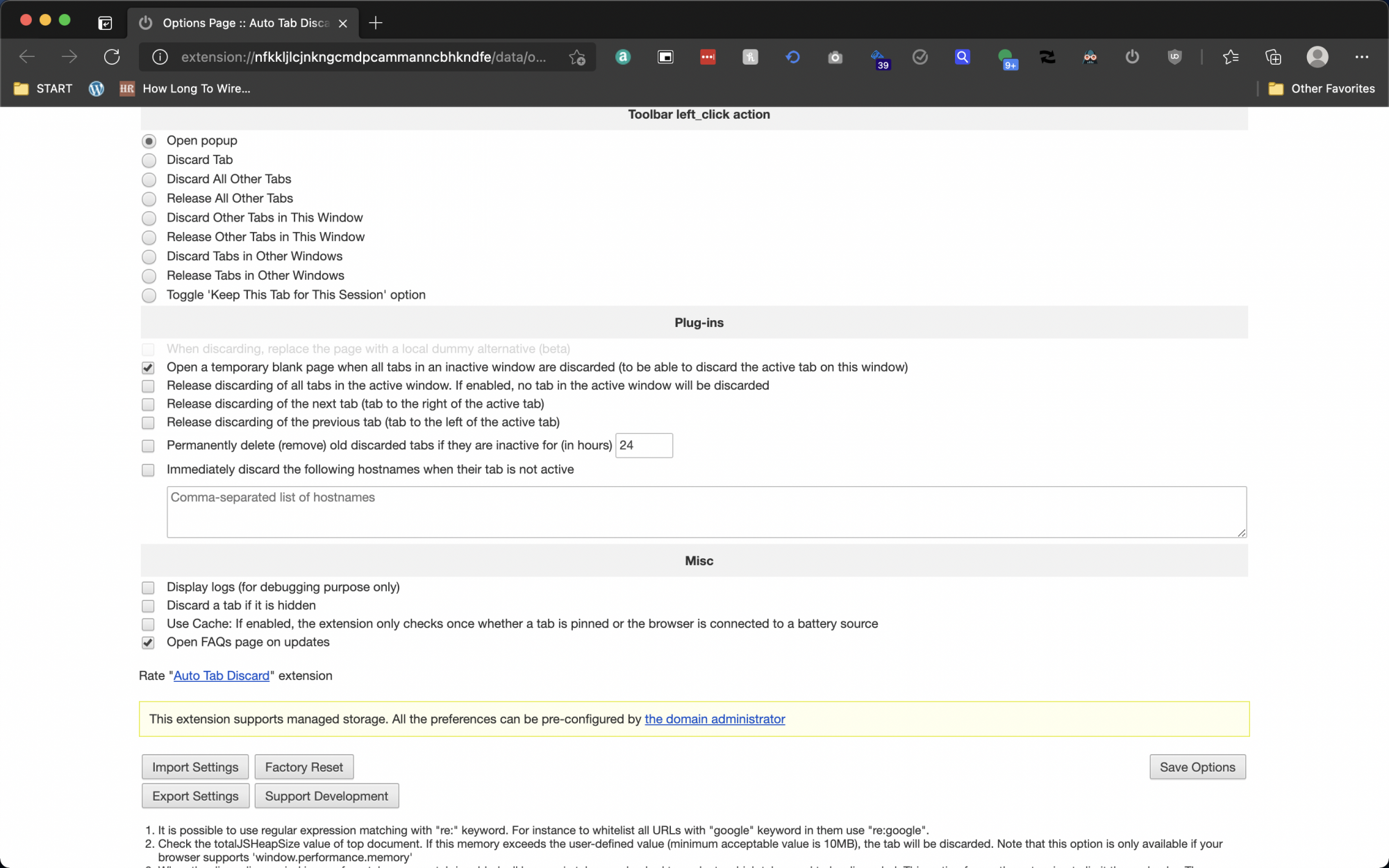Open the browser Settings and more menu
1389x868 pixels.
click(x=1361, y=57)
